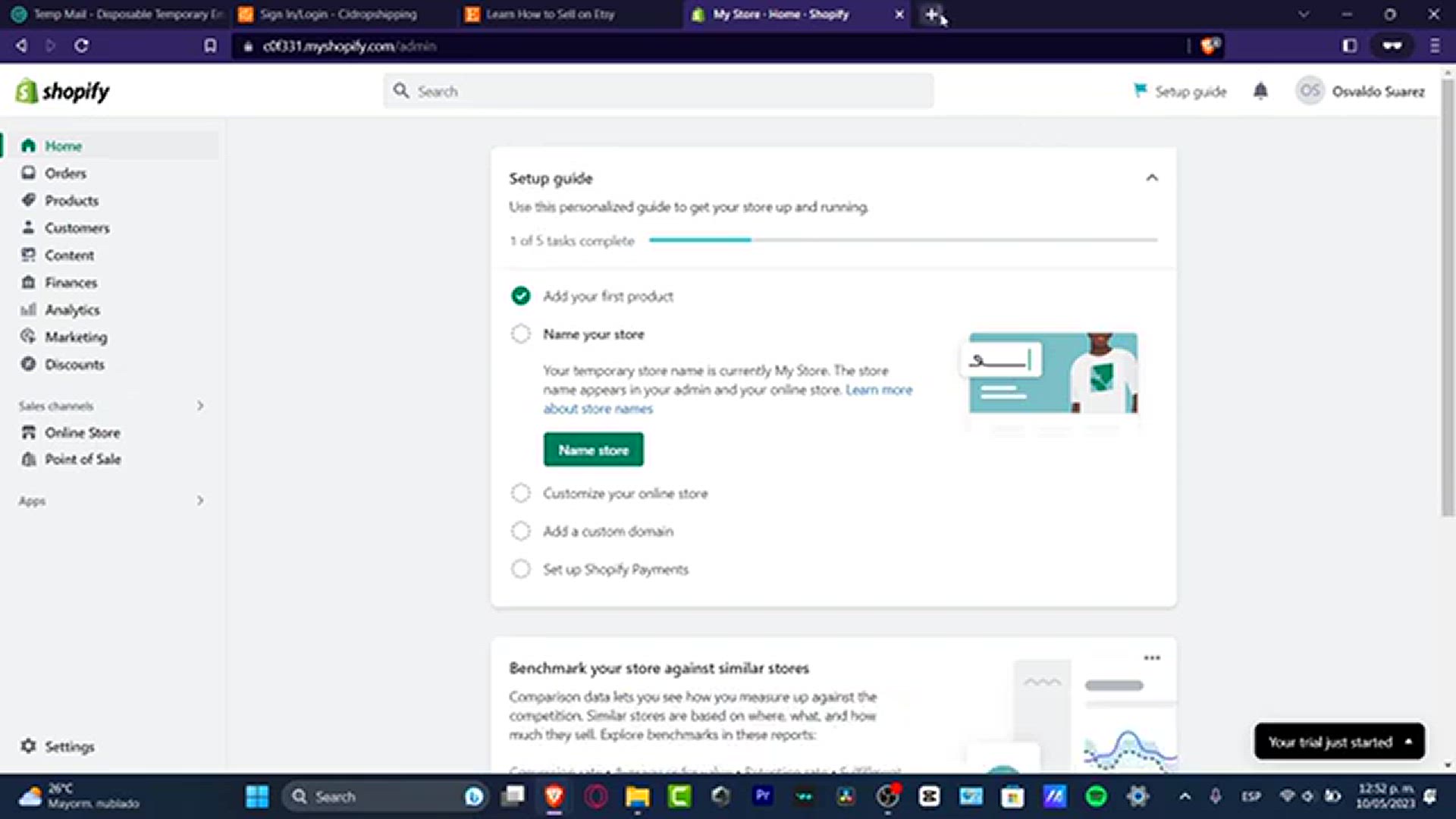
Task: Click the weather widget
Action: click(x=79, y=795)
